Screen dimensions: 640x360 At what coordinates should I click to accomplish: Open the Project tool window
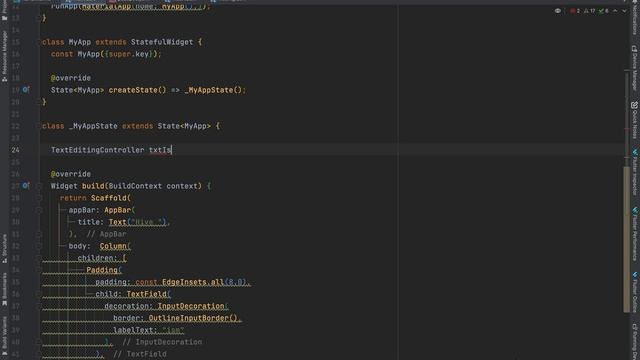point(4,10)
